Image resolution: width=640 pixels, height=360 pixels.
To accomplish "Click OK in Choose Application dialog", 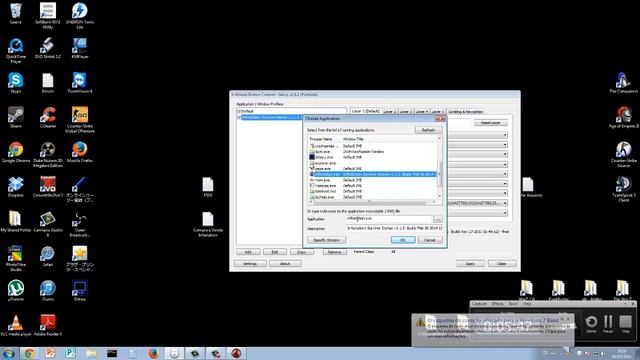I will pos(402,240).
